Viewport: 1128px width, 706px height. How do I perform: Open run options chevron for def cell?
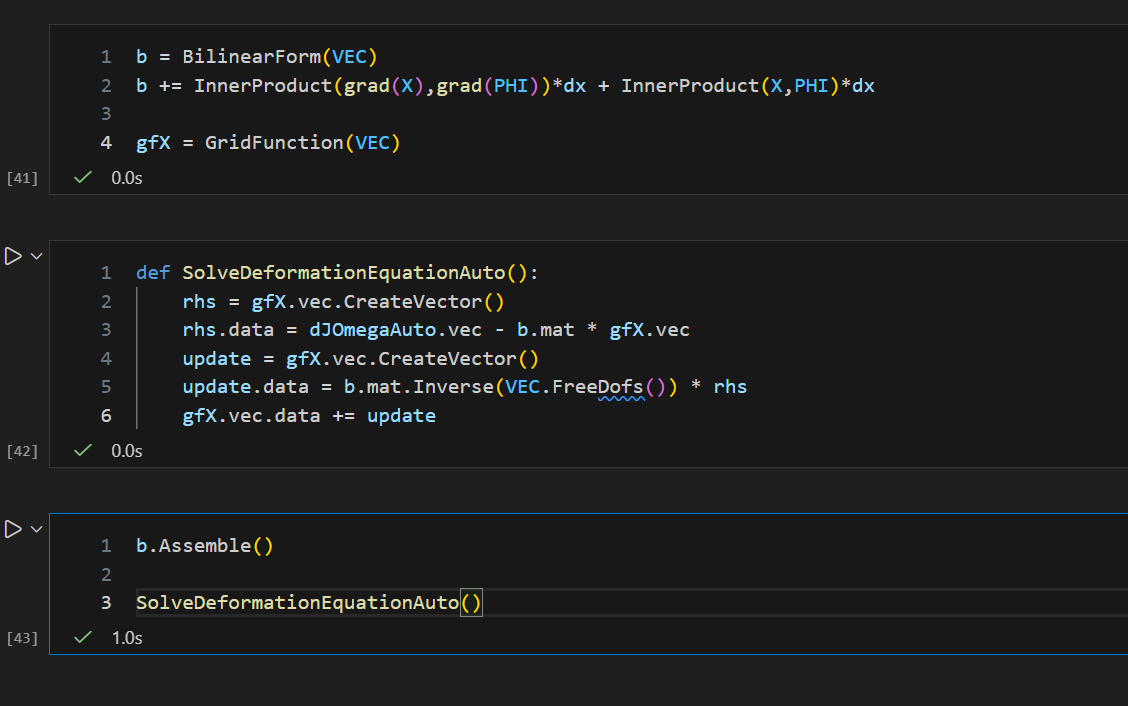[37, 257]
